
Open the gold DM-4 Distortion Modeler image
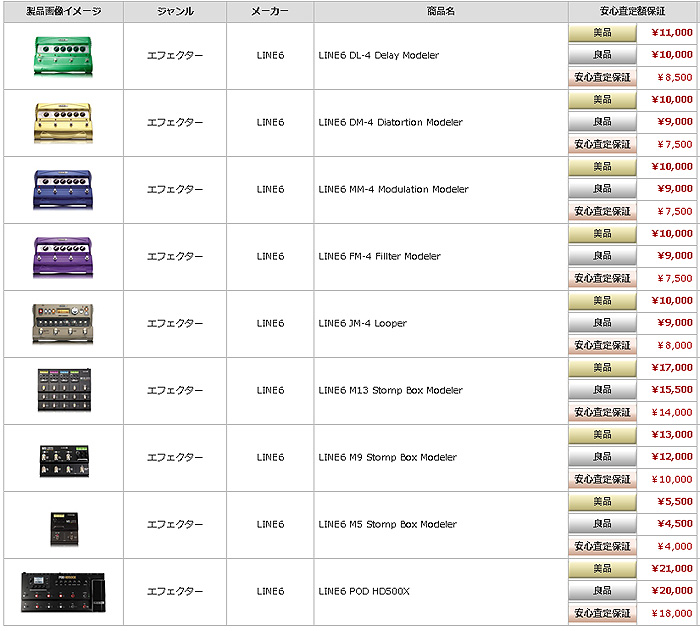(x=63, y=123)
